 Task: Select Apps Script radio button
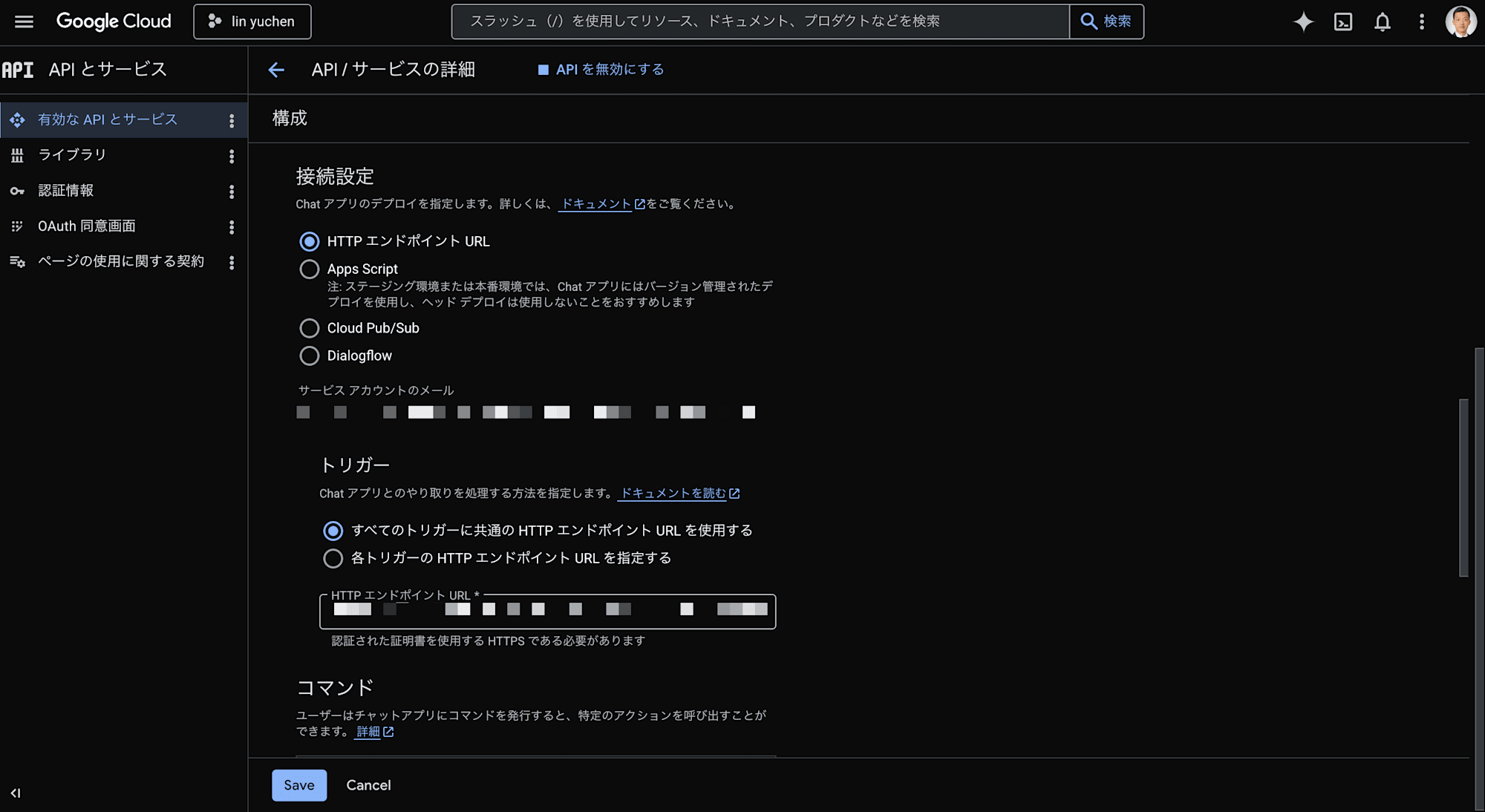point(310,269)
